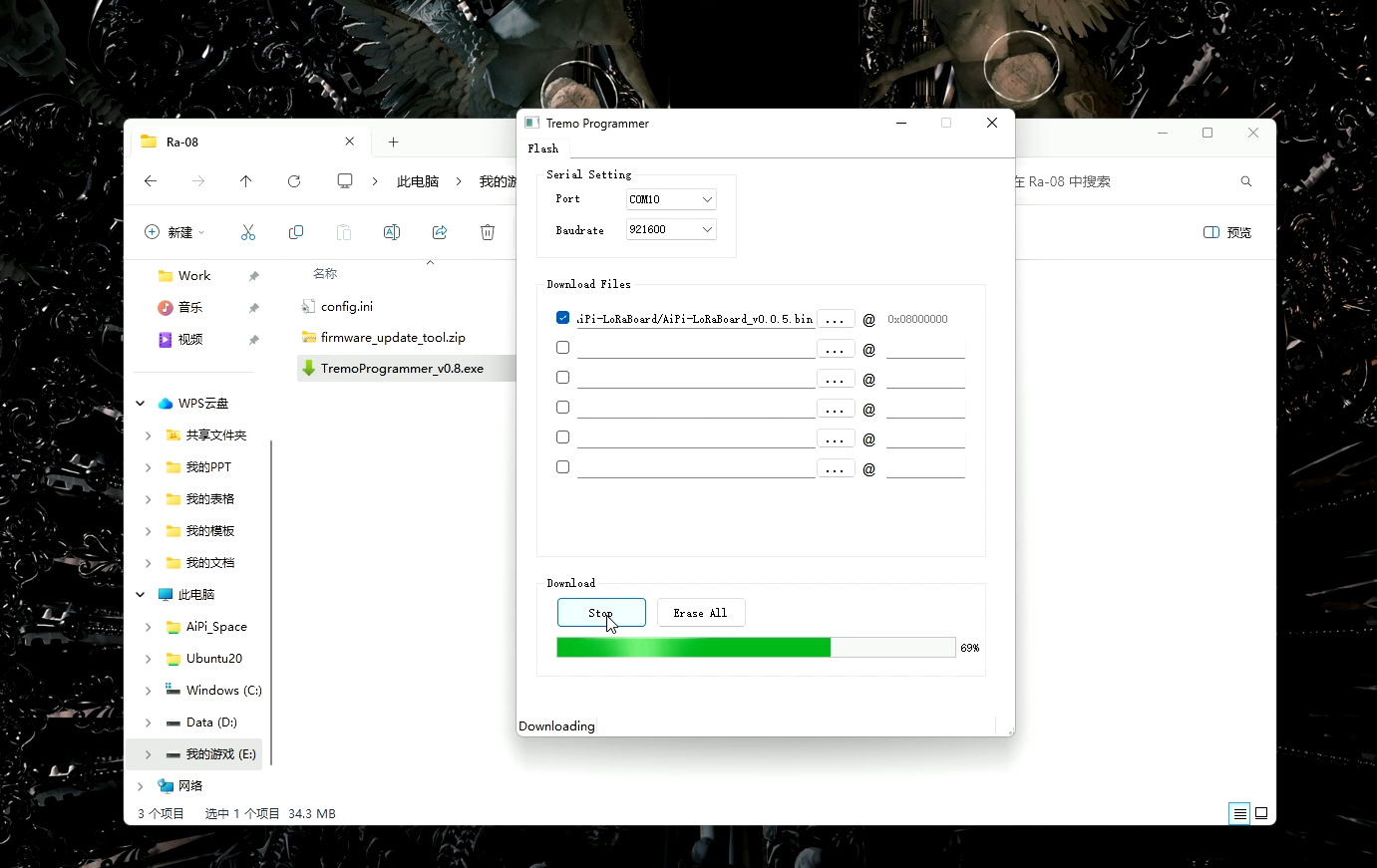Close the Ra-08 Explorer tab
1377x868 pixels.
350,142
